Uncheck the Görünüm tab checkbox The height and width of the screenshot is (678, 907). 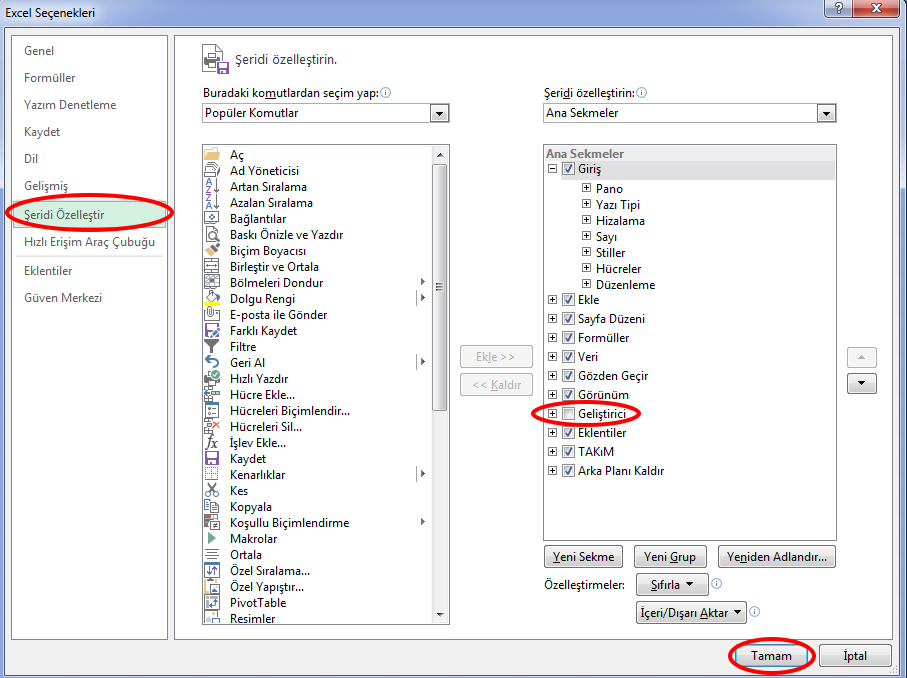tap(569, 395)
